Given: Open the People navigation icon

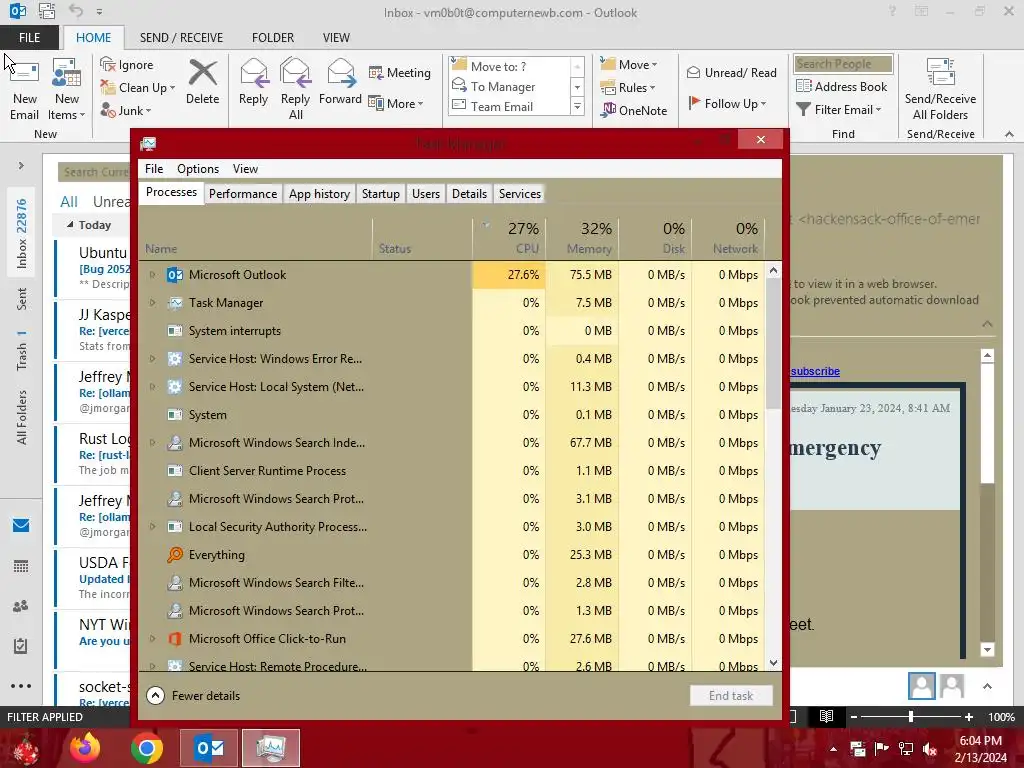Looking at the screenshot, I should click(21, 606).
